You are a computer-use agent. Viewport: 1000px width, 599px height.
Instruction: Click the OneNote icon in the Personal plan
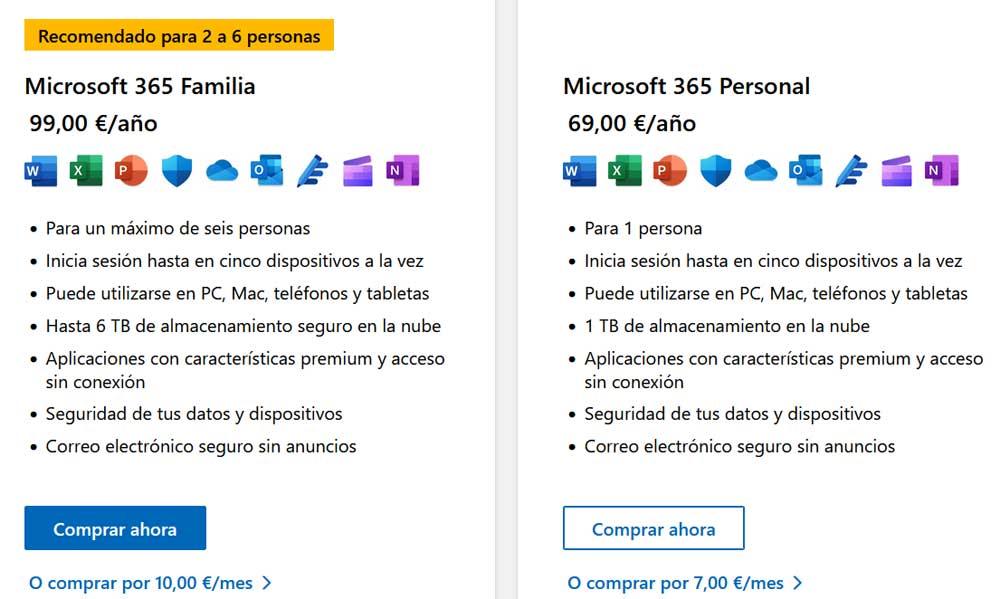point(941,171)
